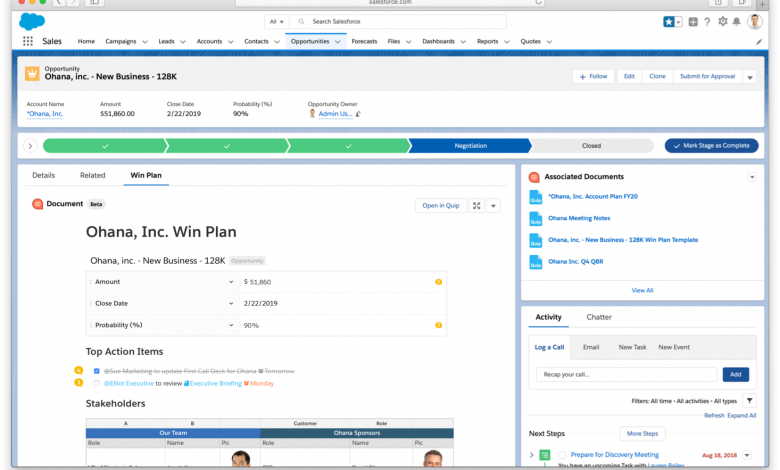Open comment bubble beside Elliot Executive item
The height and width of the screenshot is (470, 780).
[x=79, y=382]
